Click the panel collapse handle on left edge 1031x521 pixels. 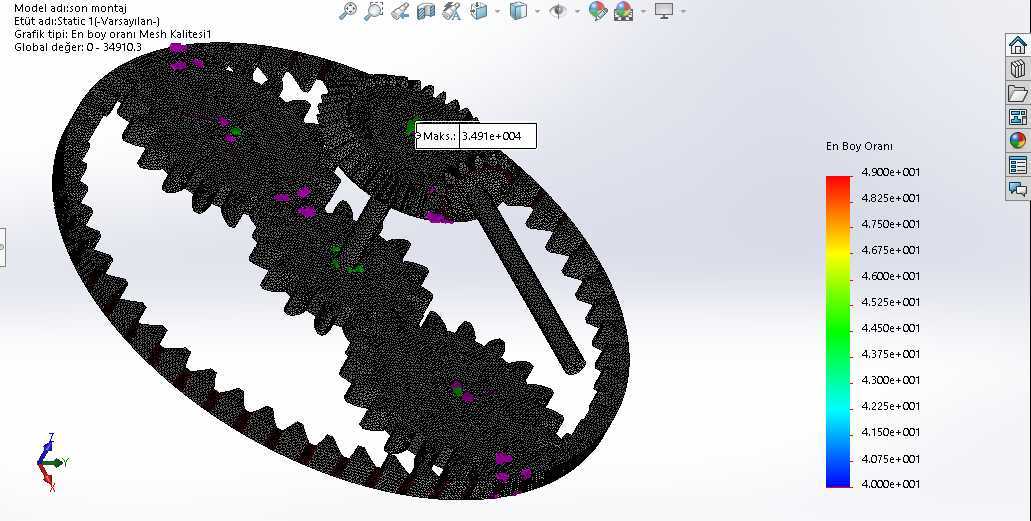click(2, 247)
